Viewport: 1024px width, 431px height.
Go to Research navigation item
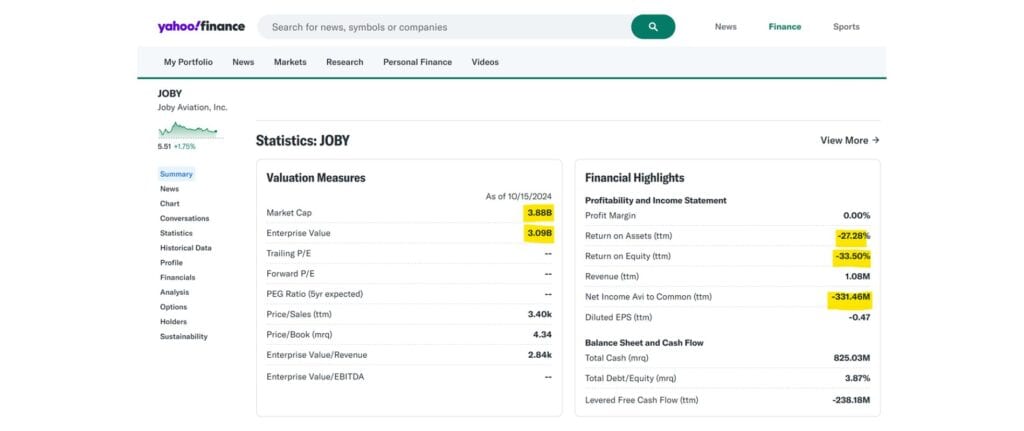pyautogui.click(x=344, y=62)
